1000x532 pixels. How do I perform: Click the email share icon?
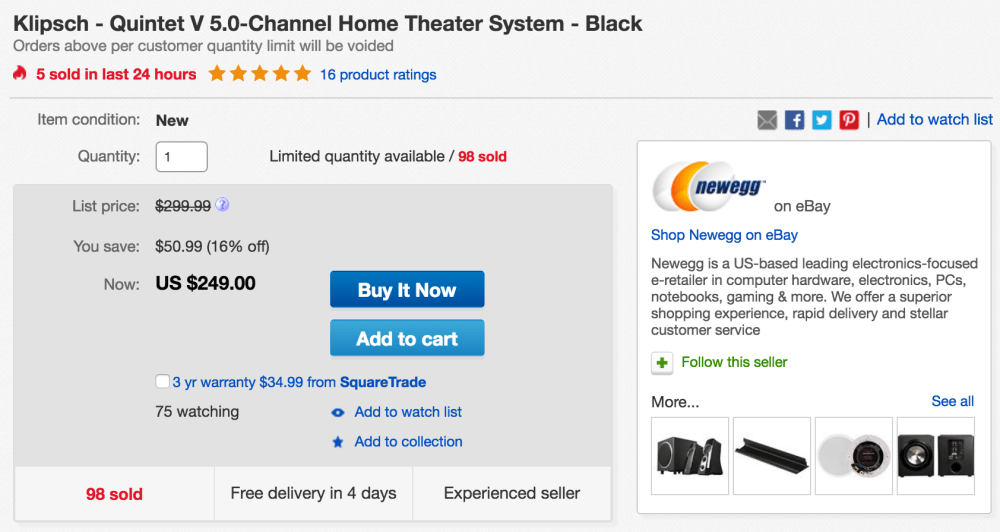pyautogui.click(x=767, y=120)
